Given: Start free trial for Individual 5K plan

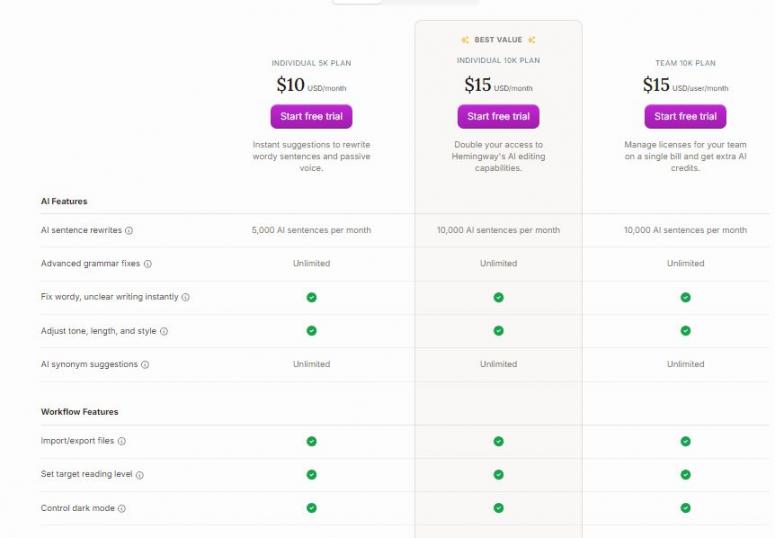Looking at the screenshot, I should pyautogui.click(x=311, y=116).
